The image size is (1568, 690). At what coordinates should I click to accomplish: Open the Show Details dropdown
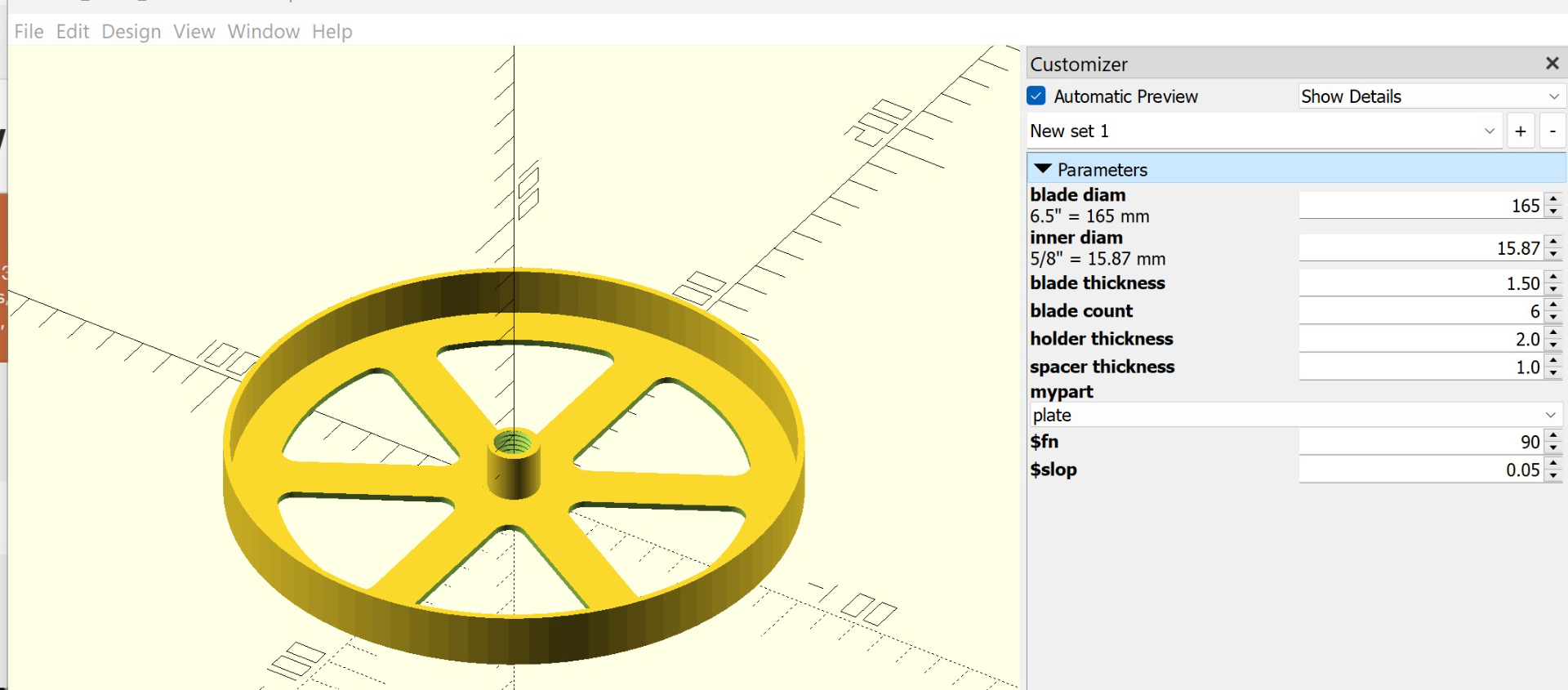[x=1432, y=96]
